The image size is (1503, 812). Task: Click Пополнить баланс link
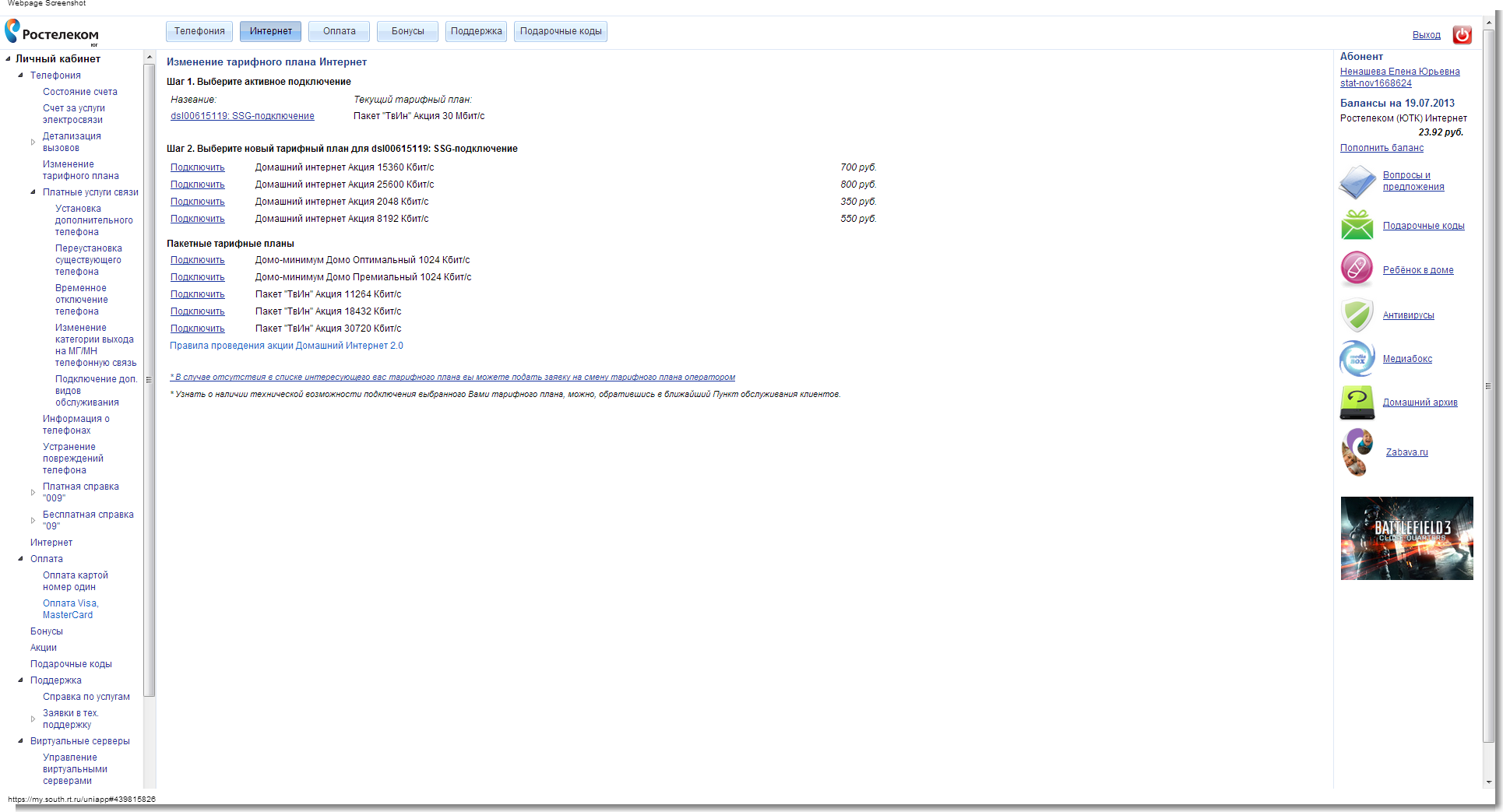(x=1382, y=148)
